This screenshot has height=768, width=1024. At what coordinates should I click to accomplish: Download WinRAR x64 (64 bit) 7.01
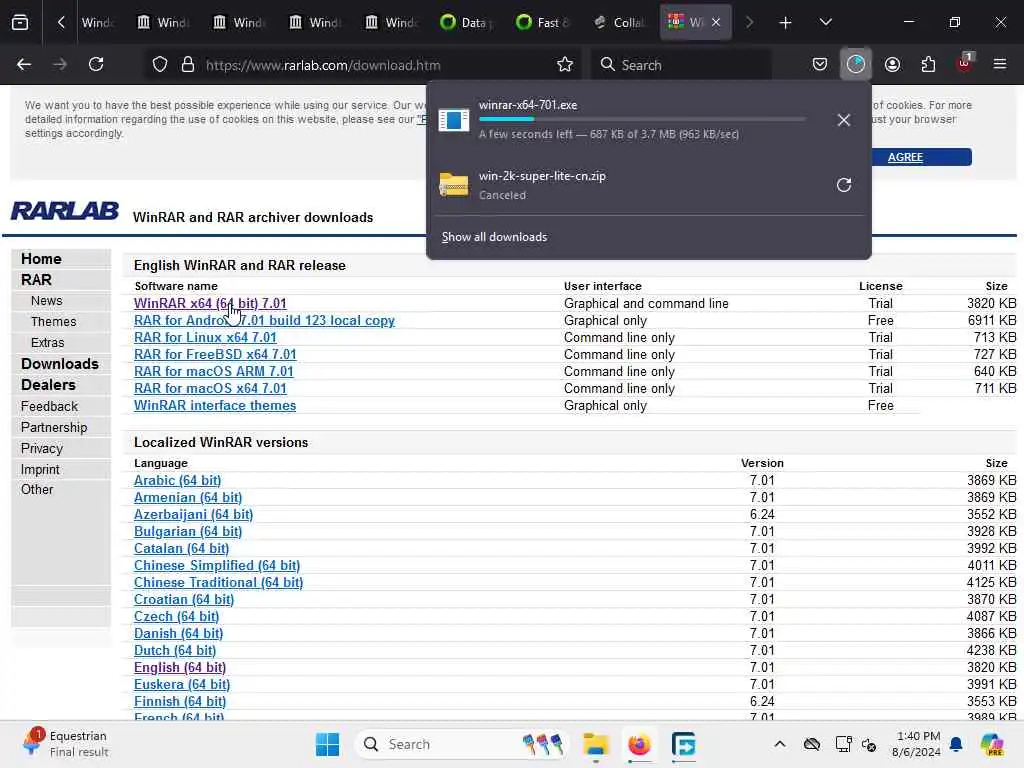(x=210, y=303)
